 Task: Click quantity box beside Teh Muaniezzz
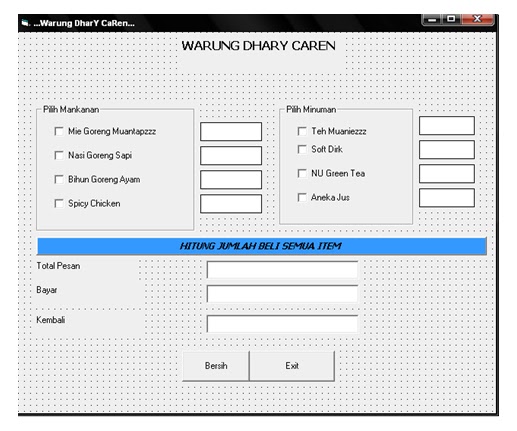click(447, 126)
